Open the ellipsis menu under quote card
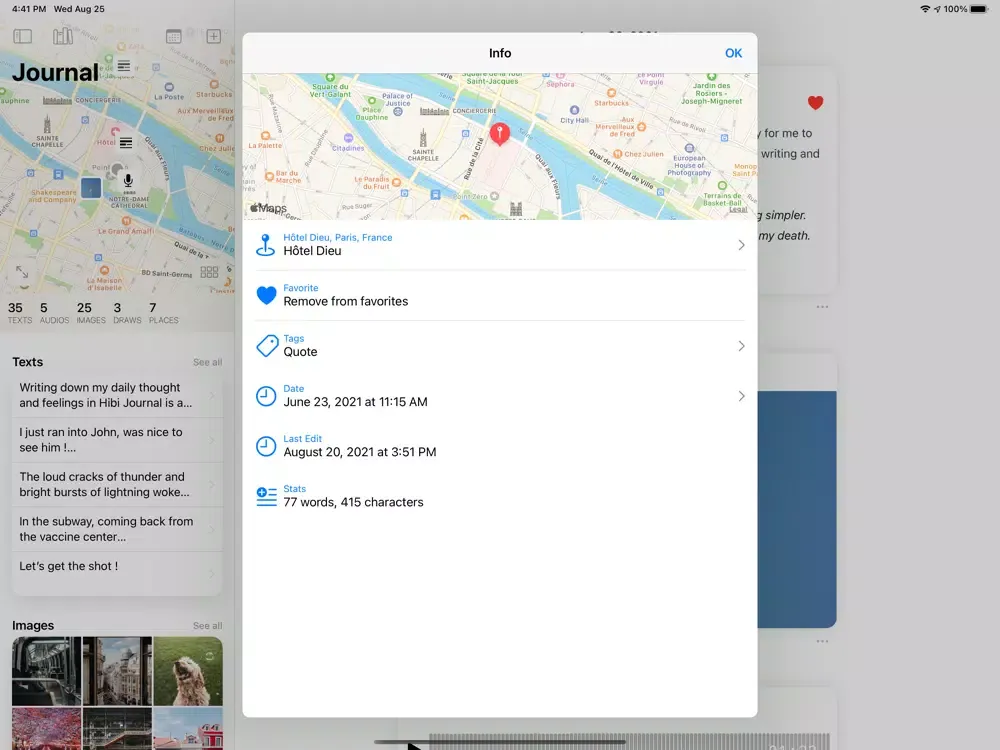 click(x=822, y=307)
